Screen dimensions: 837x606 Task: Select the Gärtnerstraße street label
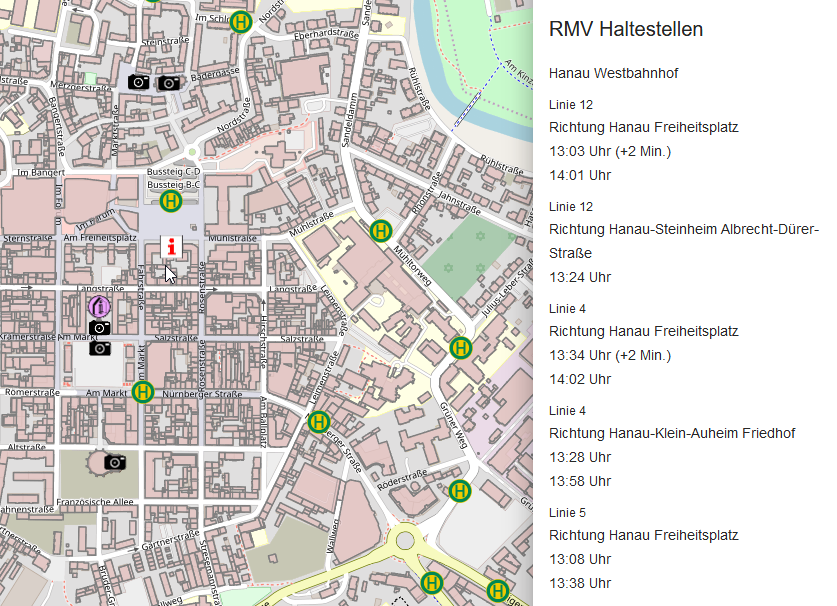click(170, 540)
